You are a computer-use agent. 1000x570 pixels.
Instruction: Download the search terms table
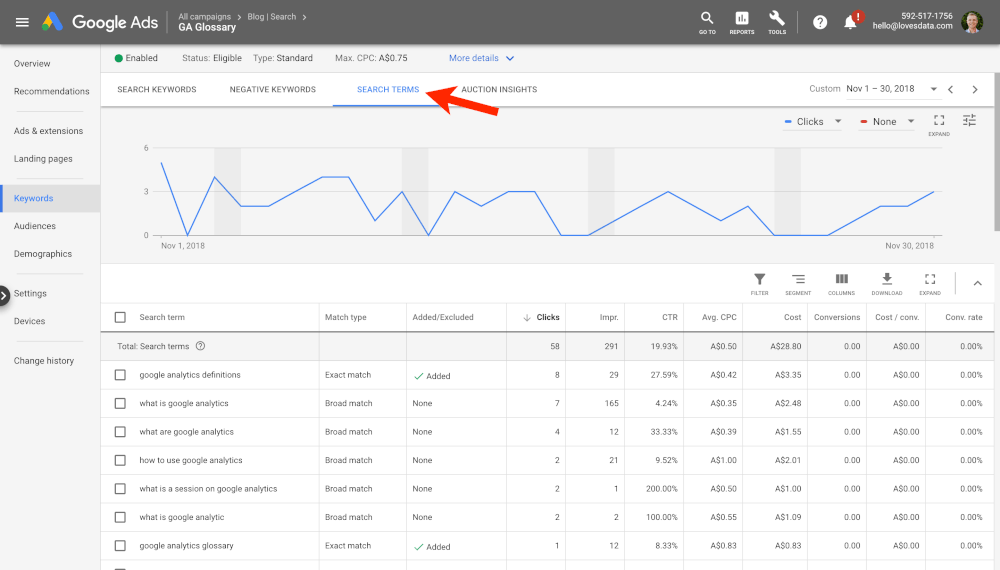[x=886, y=284]
